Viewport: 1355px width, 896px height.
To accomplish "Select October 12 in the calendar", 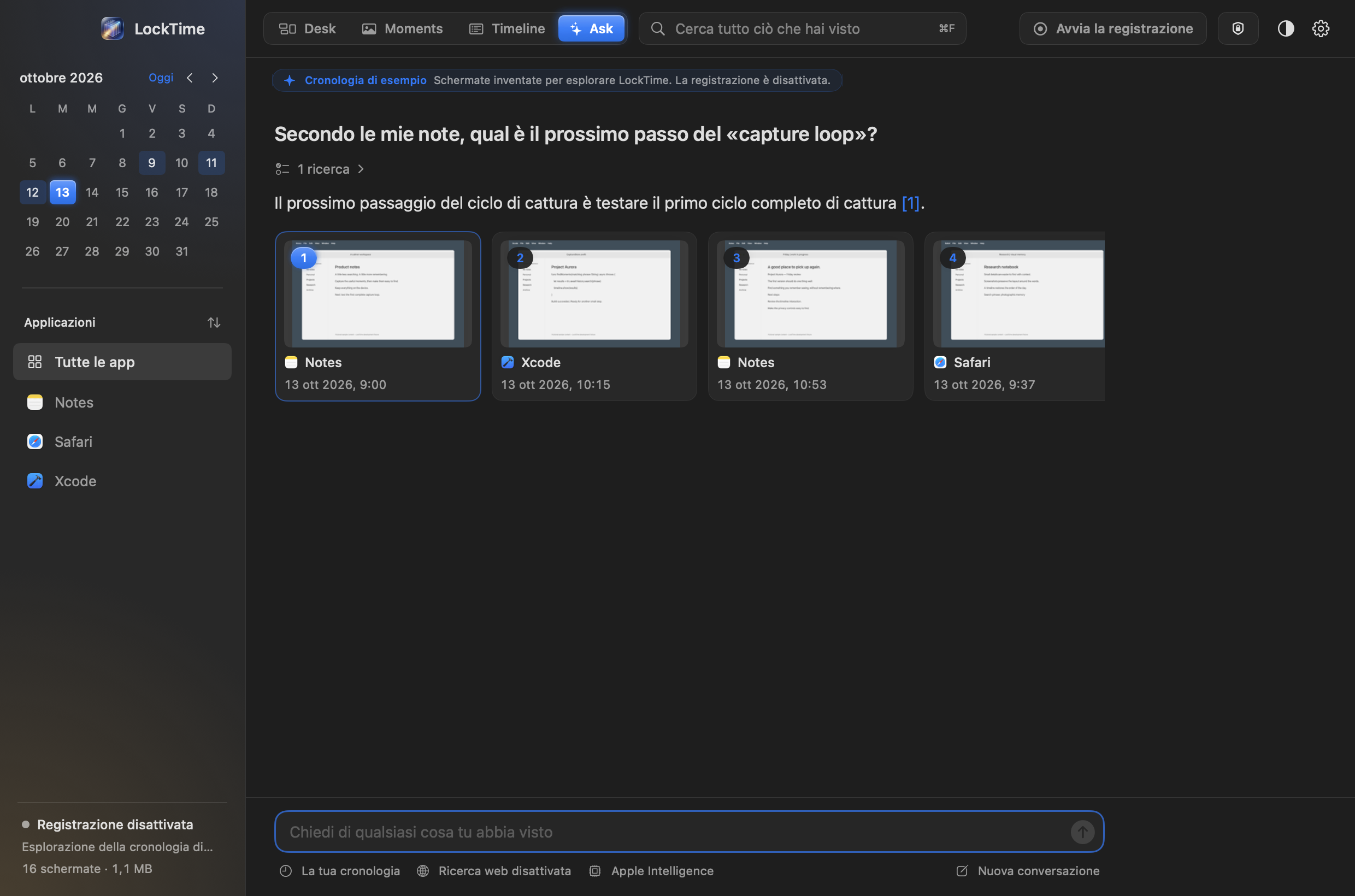I will pyautogui.click(x=33, y=192).
